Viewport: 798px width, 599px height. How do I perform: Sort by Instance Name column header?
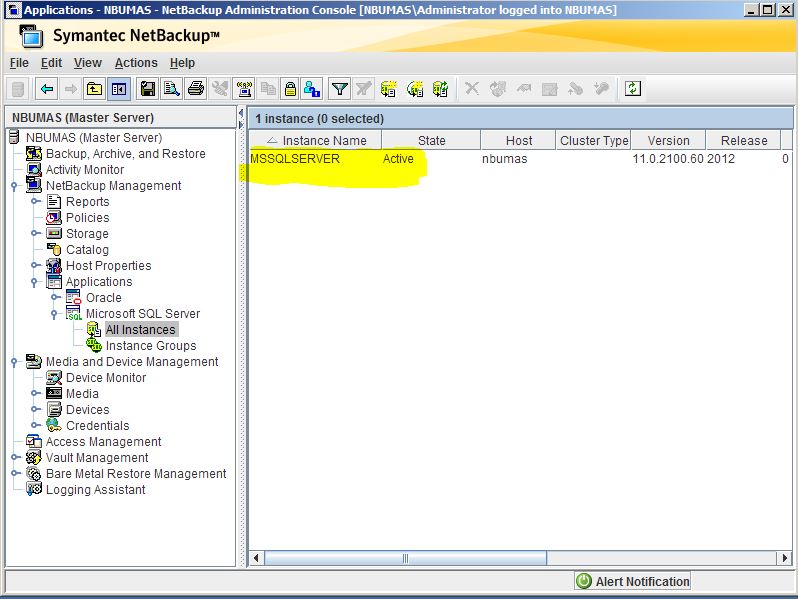(316, 140)
